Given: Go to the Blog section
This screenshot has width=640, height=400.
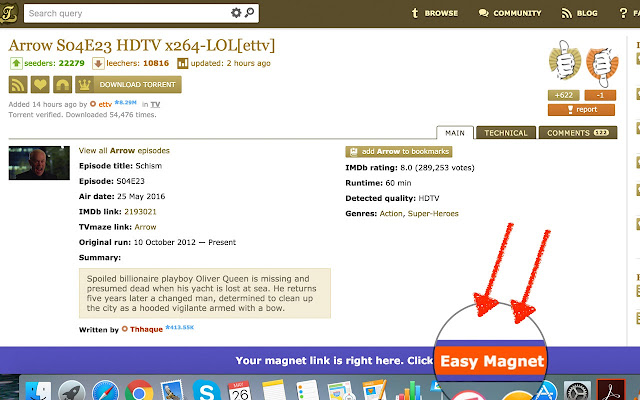Looking at the screenshot, I should (x=579, y=13).
